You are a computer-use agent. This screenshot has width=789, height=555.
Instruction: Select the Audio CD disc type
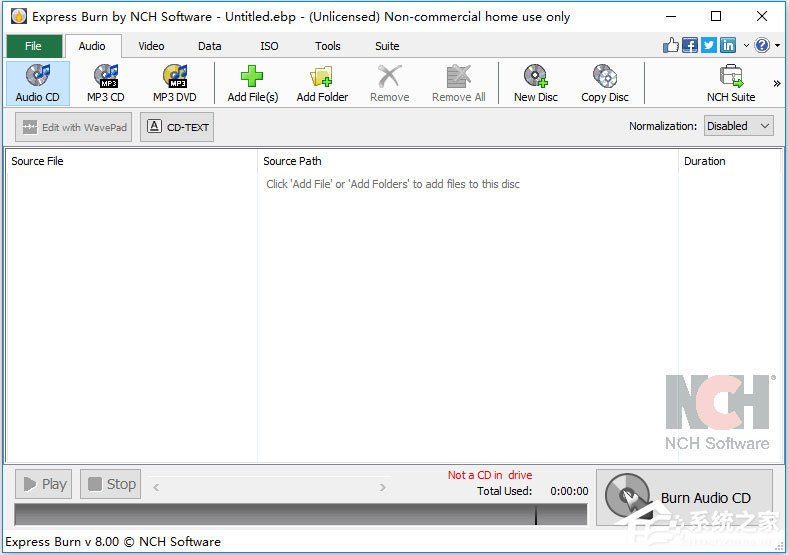(38, 84)
